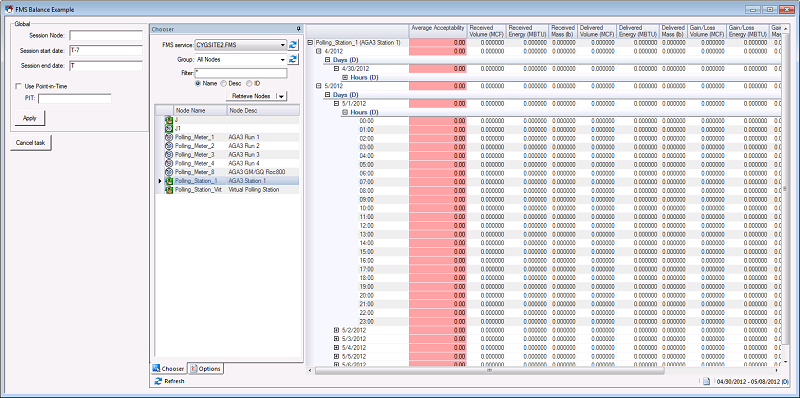Open the FMS service dropdown
This screenshot has width=800, height=398.
point(283,45)
